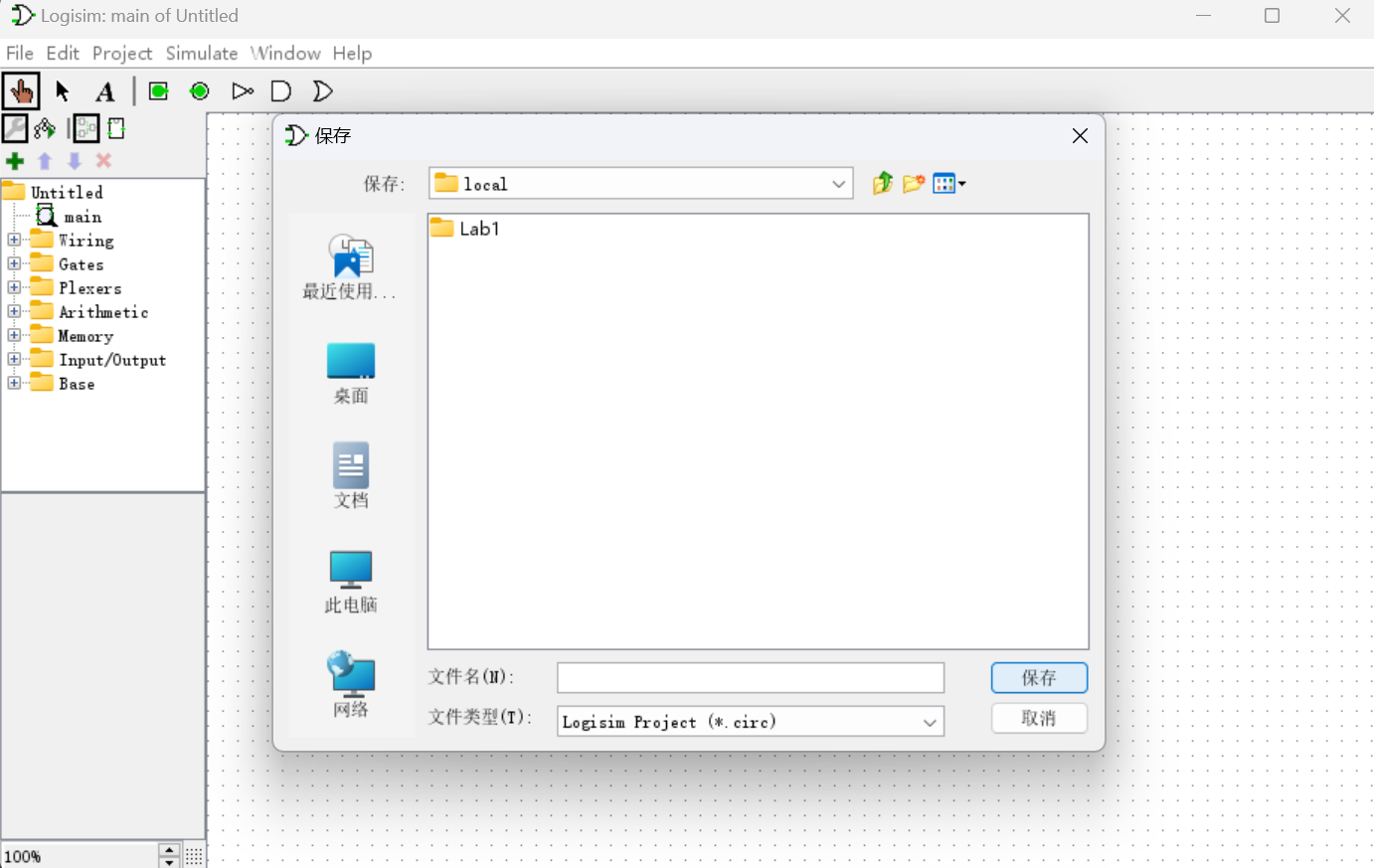Create a new folder in save dialog
Viewport: 1374px width, 868px height.
coord(914,183)
